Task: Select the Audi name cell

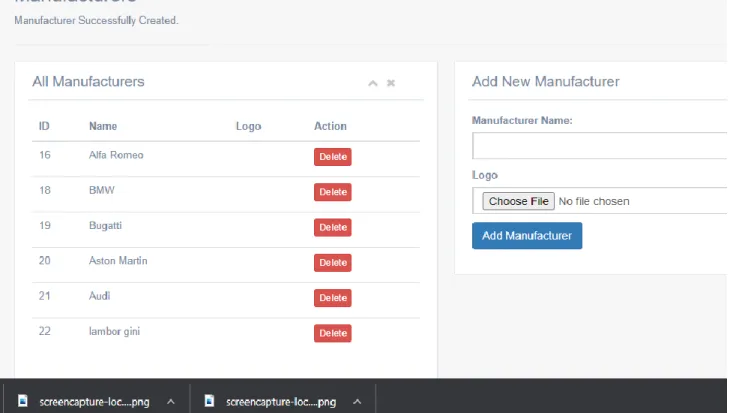Action: tap(99, 296)
